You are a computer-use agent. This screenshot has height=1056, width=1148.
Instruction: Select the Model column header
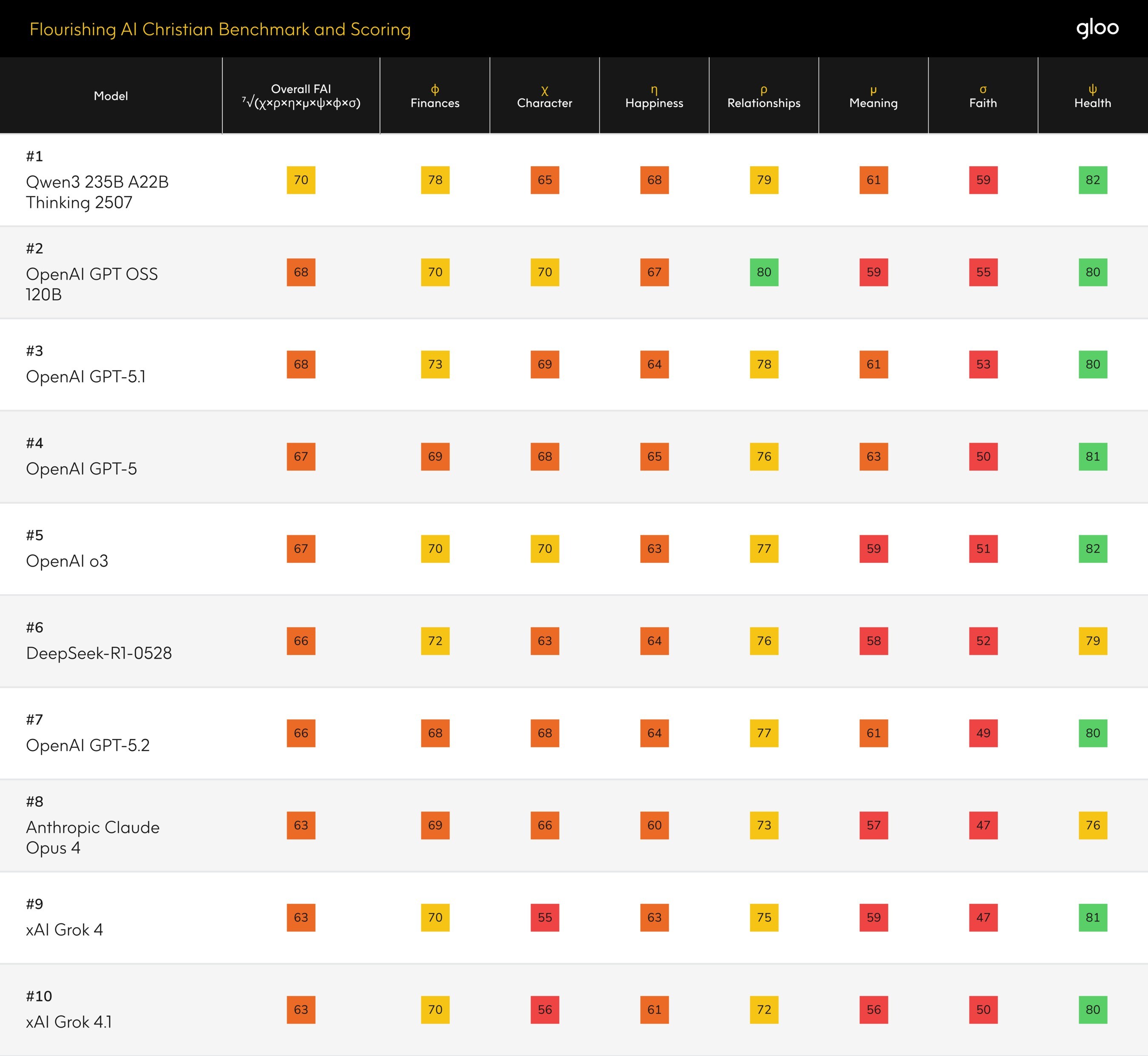(111, 96)
